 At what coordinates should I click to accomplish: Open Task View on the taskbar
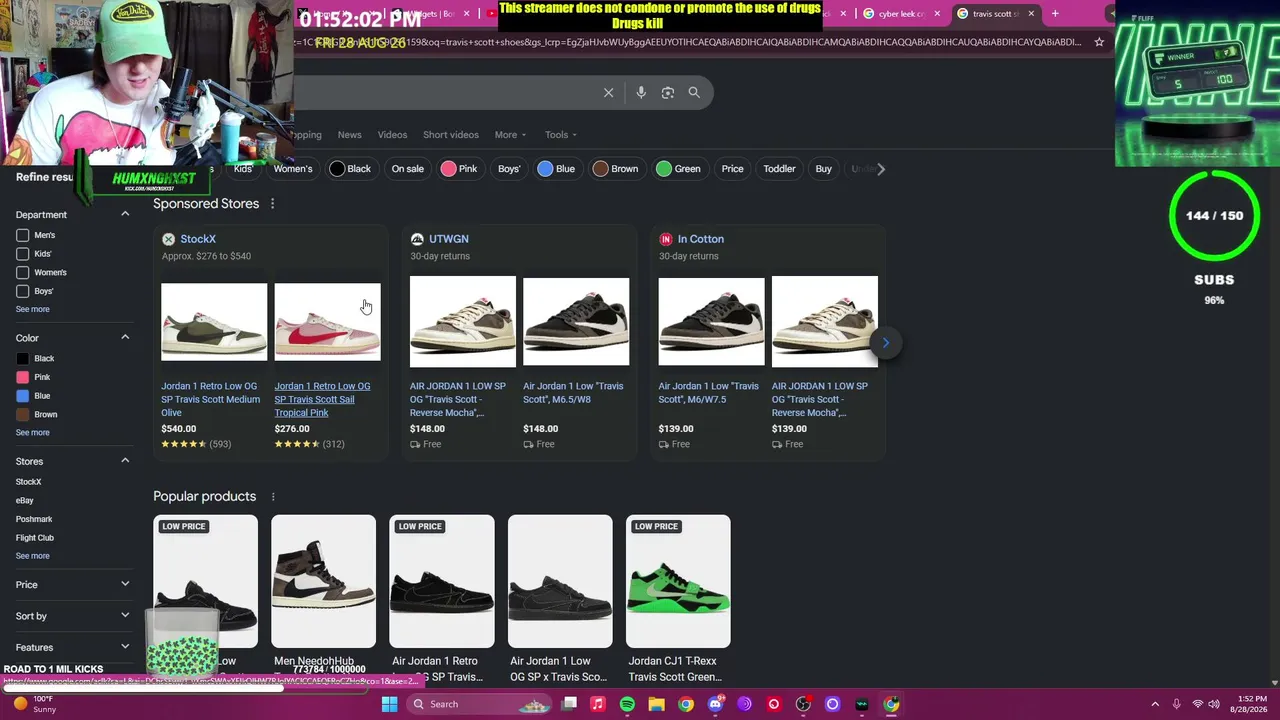pyautogui.click(x=569, y=704)
